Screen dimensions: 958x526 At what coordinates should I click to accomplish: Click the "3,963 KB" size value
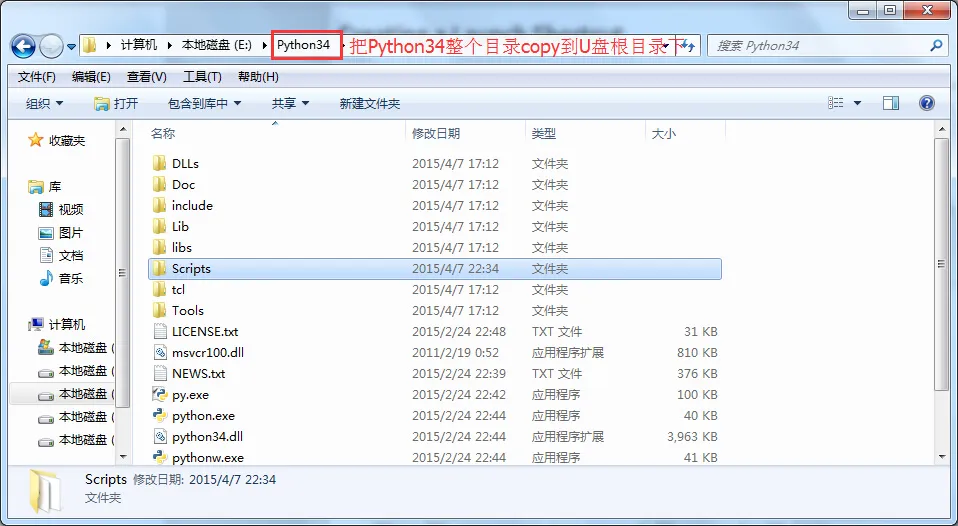click(692, 436)
